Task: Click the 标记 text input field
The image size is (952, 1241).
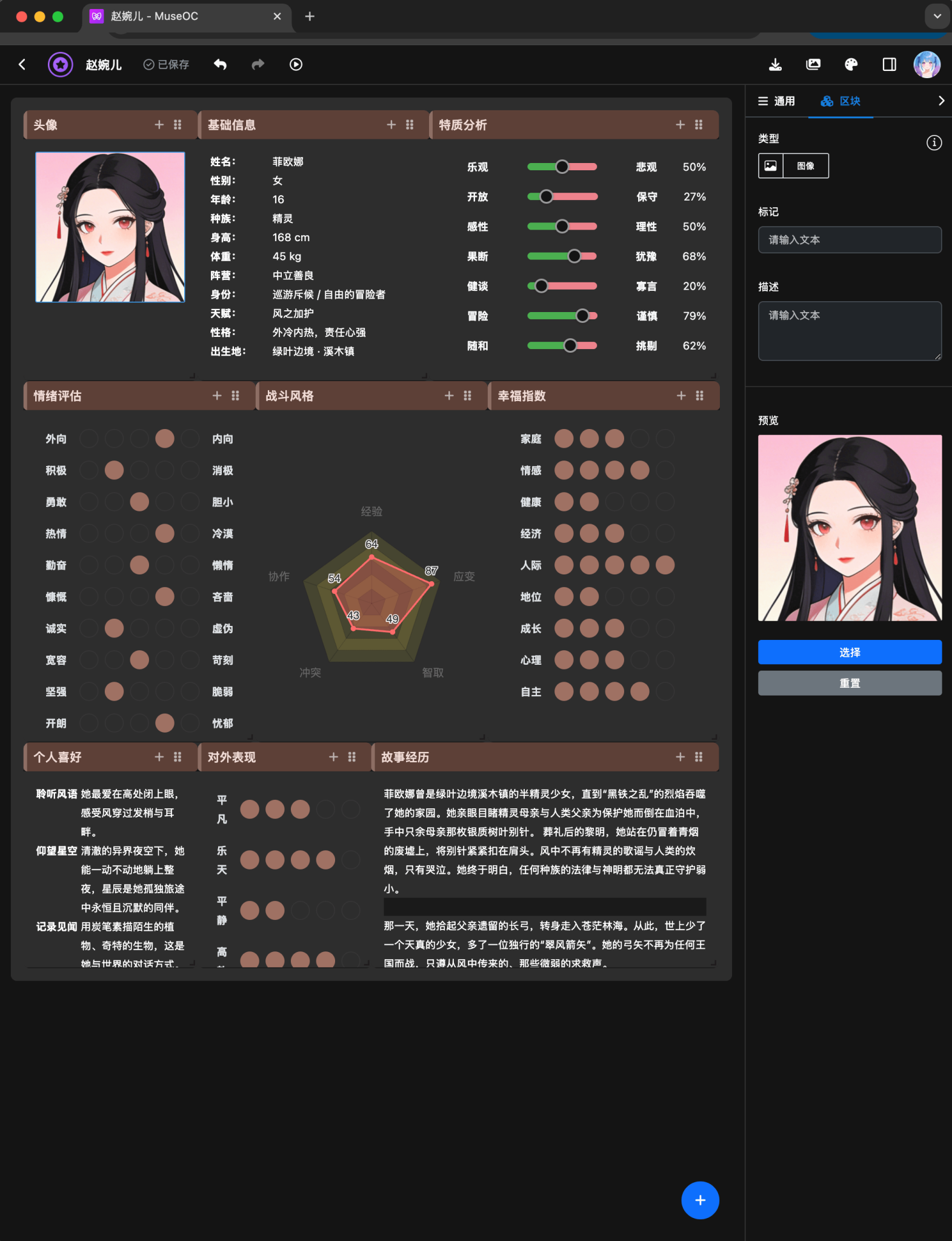Action: click(x=850, y=240)
